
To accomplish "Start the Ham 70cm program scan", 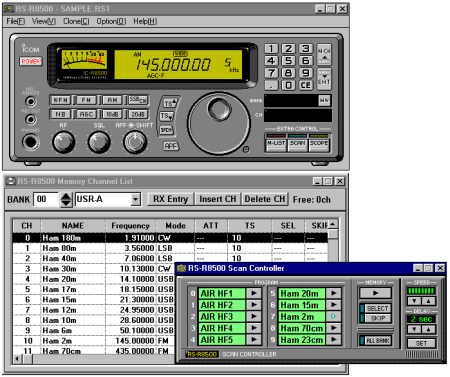I will pyautogui.click(x=334, y=328).
